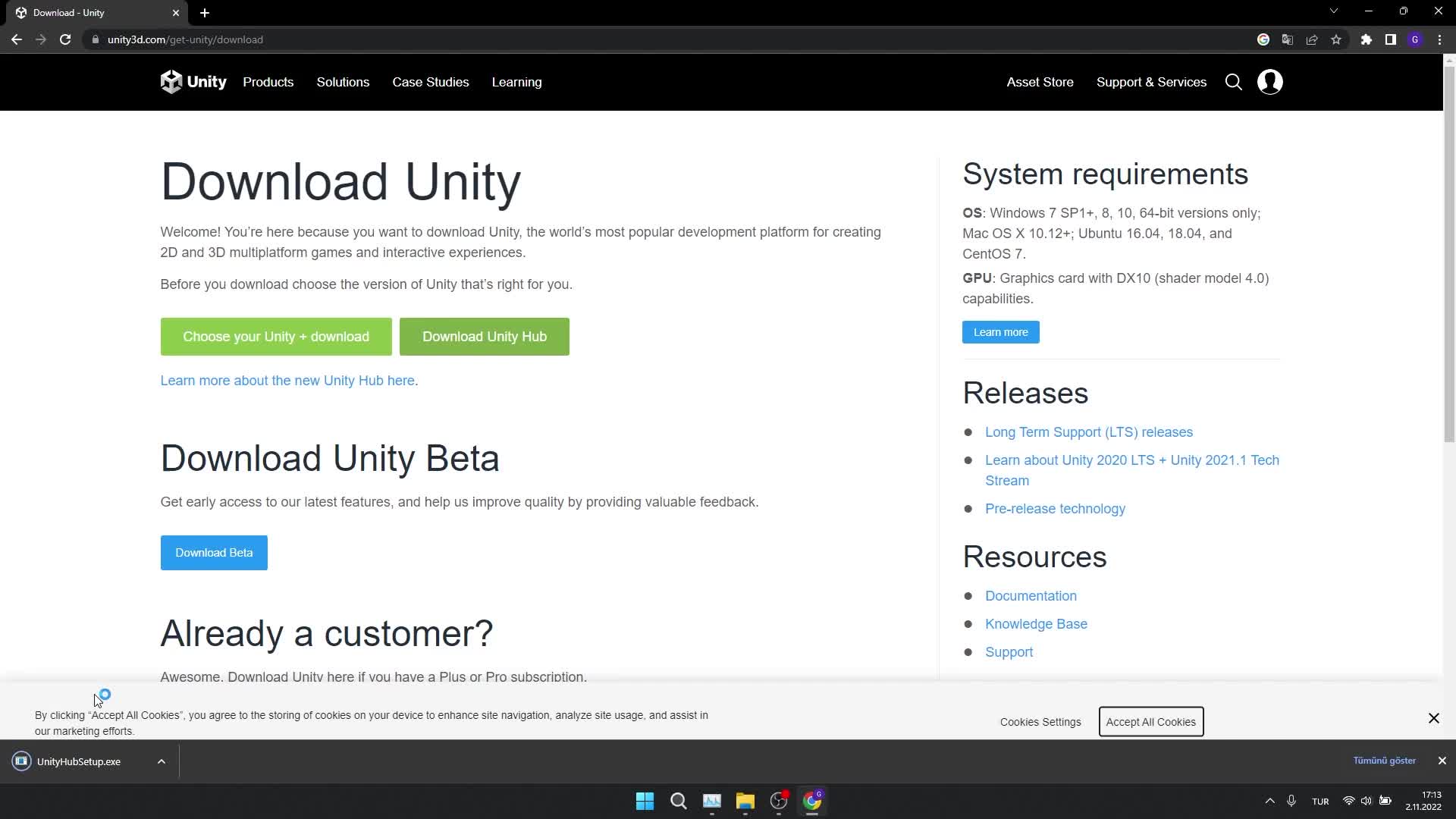1456x819 pixels.
Task: Click the address bar URL field
Action: click(667, 39)
